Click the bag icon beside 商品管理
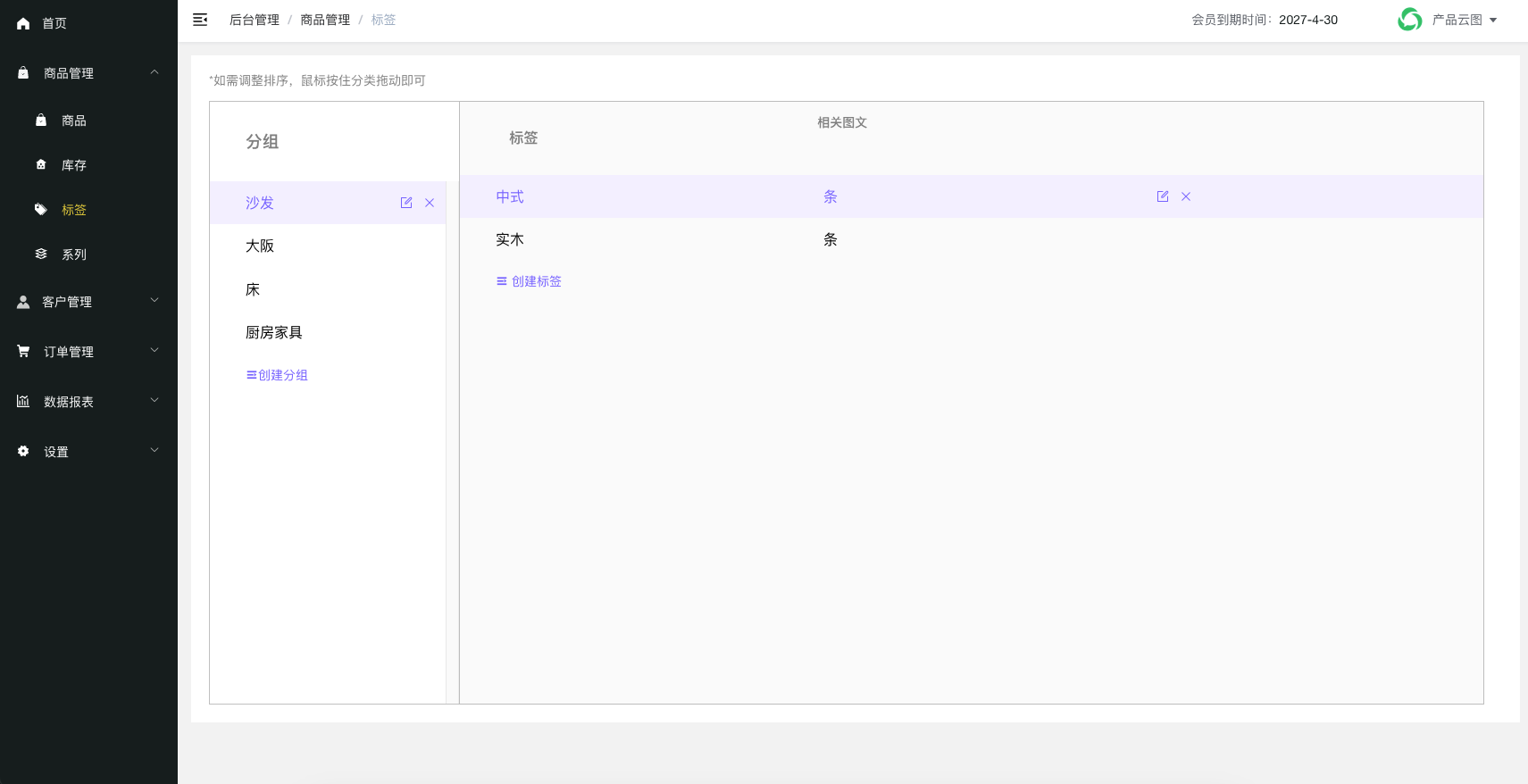Viewport: 1528px width, 784px height. pos(23,73)
